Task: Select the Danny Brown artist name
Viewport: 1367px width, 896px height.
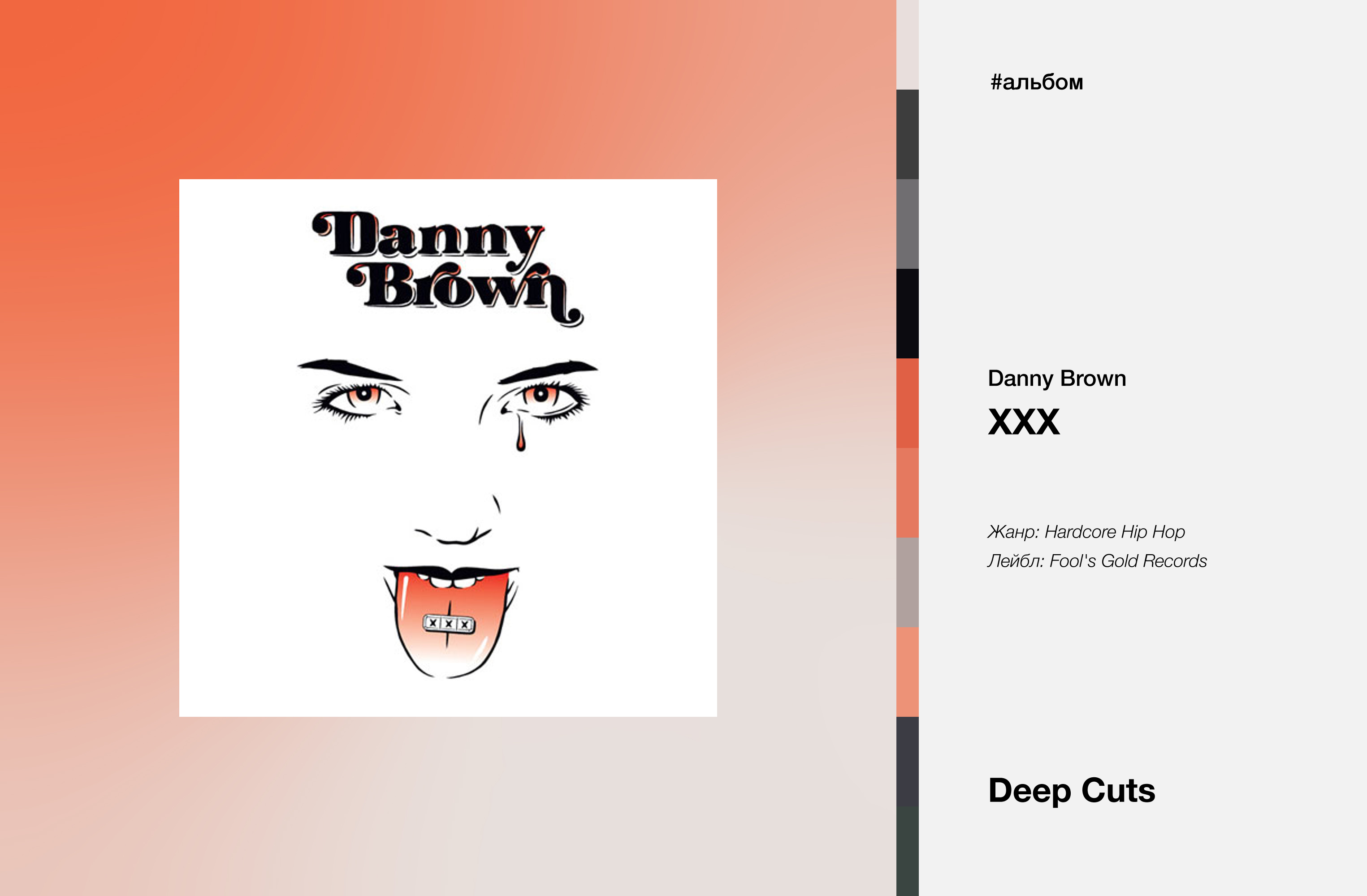Action: click(1057, 378)
